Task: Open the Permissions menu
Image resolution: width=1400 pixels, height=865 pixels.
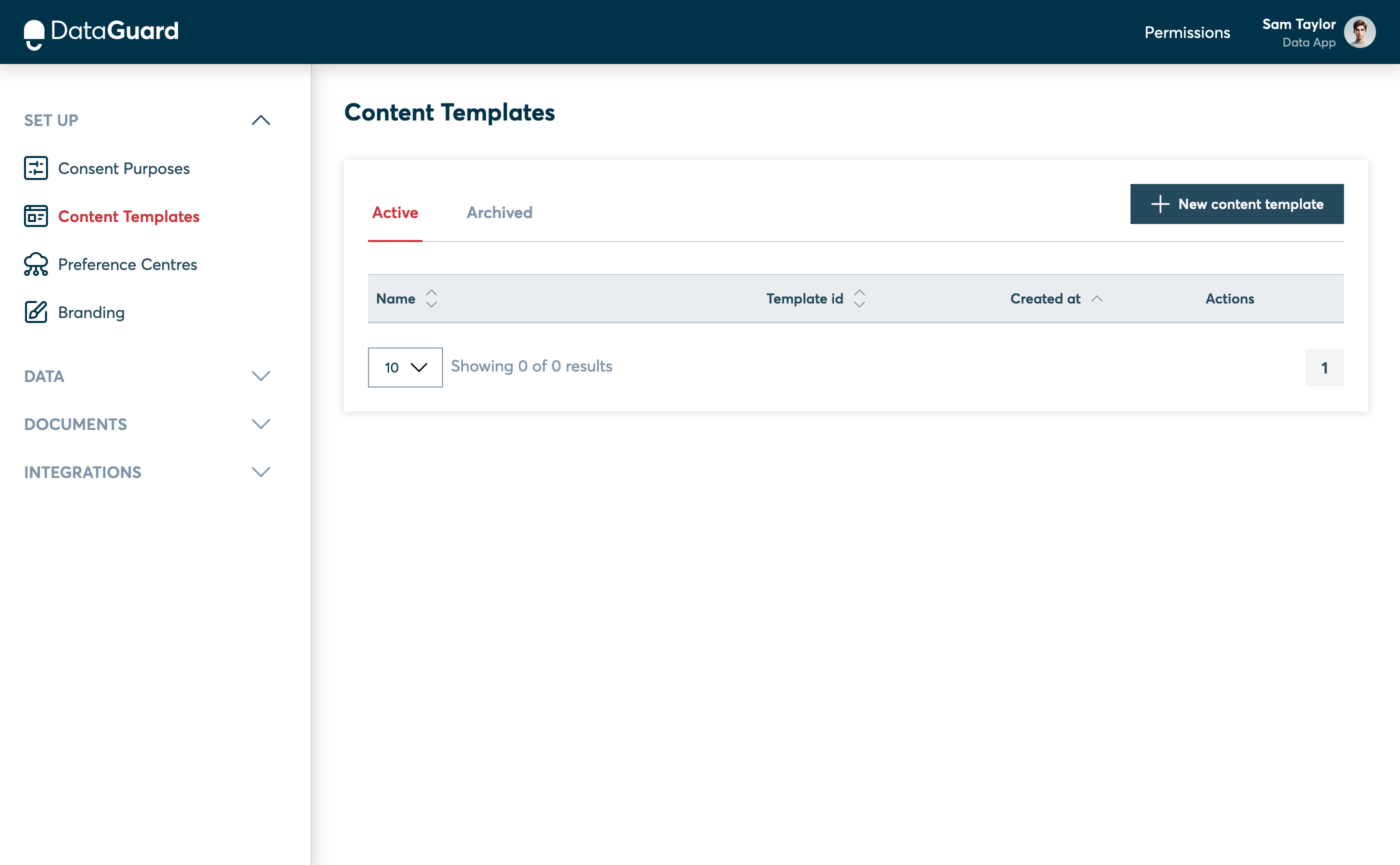Action: tap(1188, 32)
